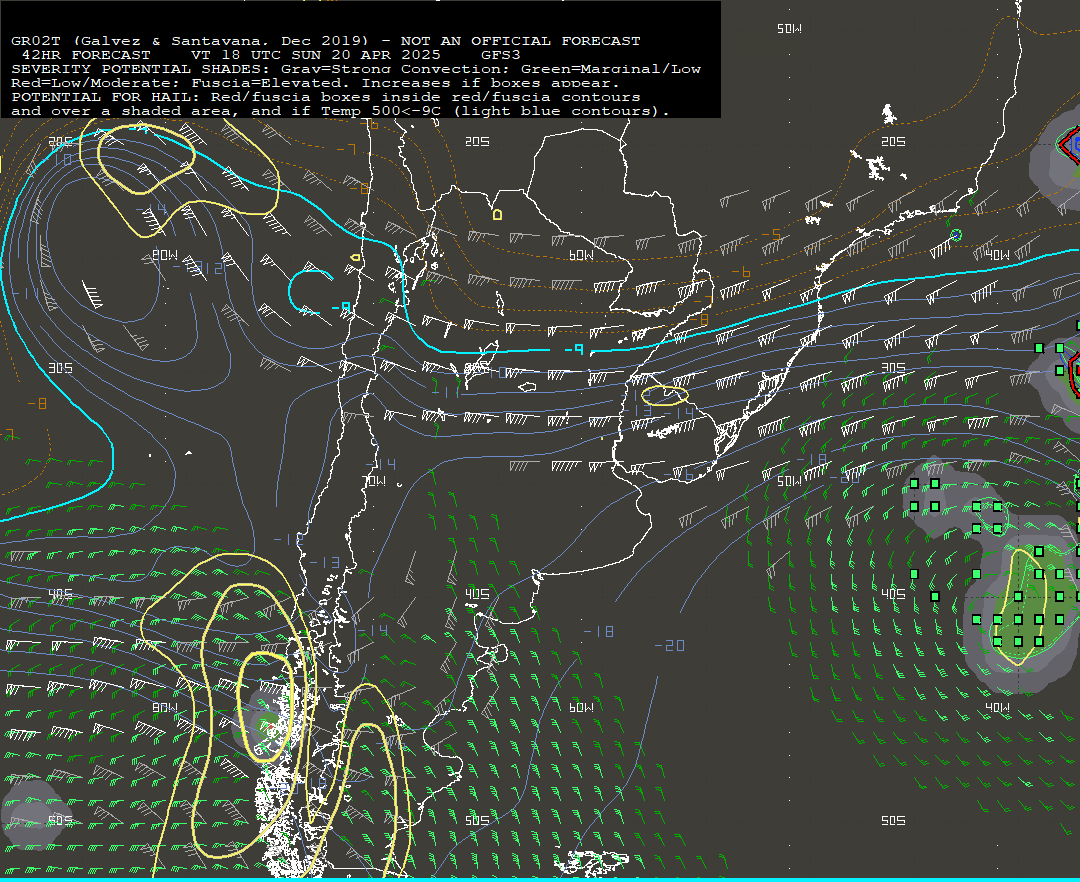Click the '50W' label off the Uruguay coast
The height and width of the screenshot is (882, 1080).
(x=789, y=481)
